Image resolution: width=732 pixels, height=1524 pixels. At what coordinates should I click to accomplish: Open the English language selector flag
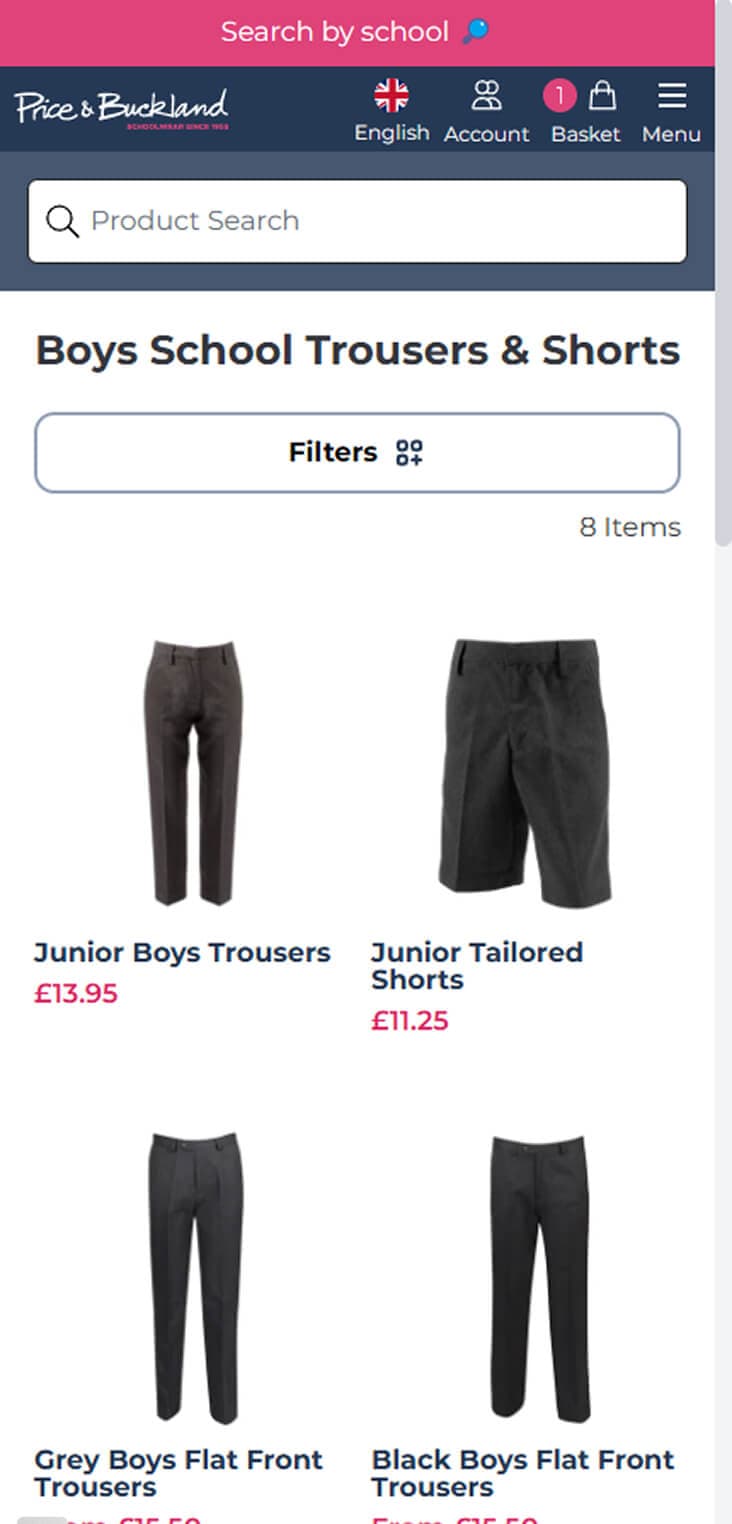point(391,97)
